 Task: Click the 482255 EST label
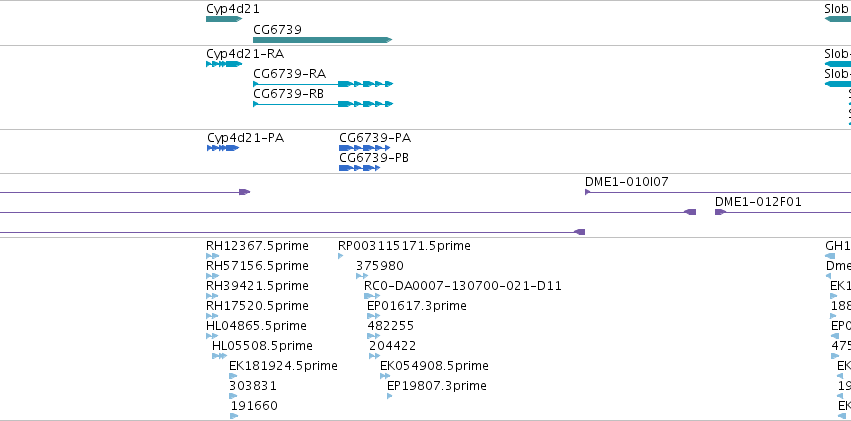click(391, 326)
